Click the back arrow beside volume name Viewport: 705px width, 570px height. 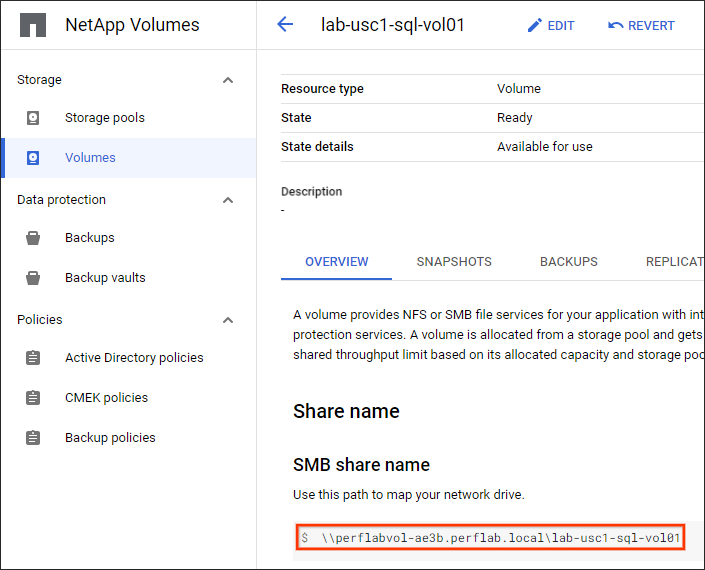[x=285, y=25]
